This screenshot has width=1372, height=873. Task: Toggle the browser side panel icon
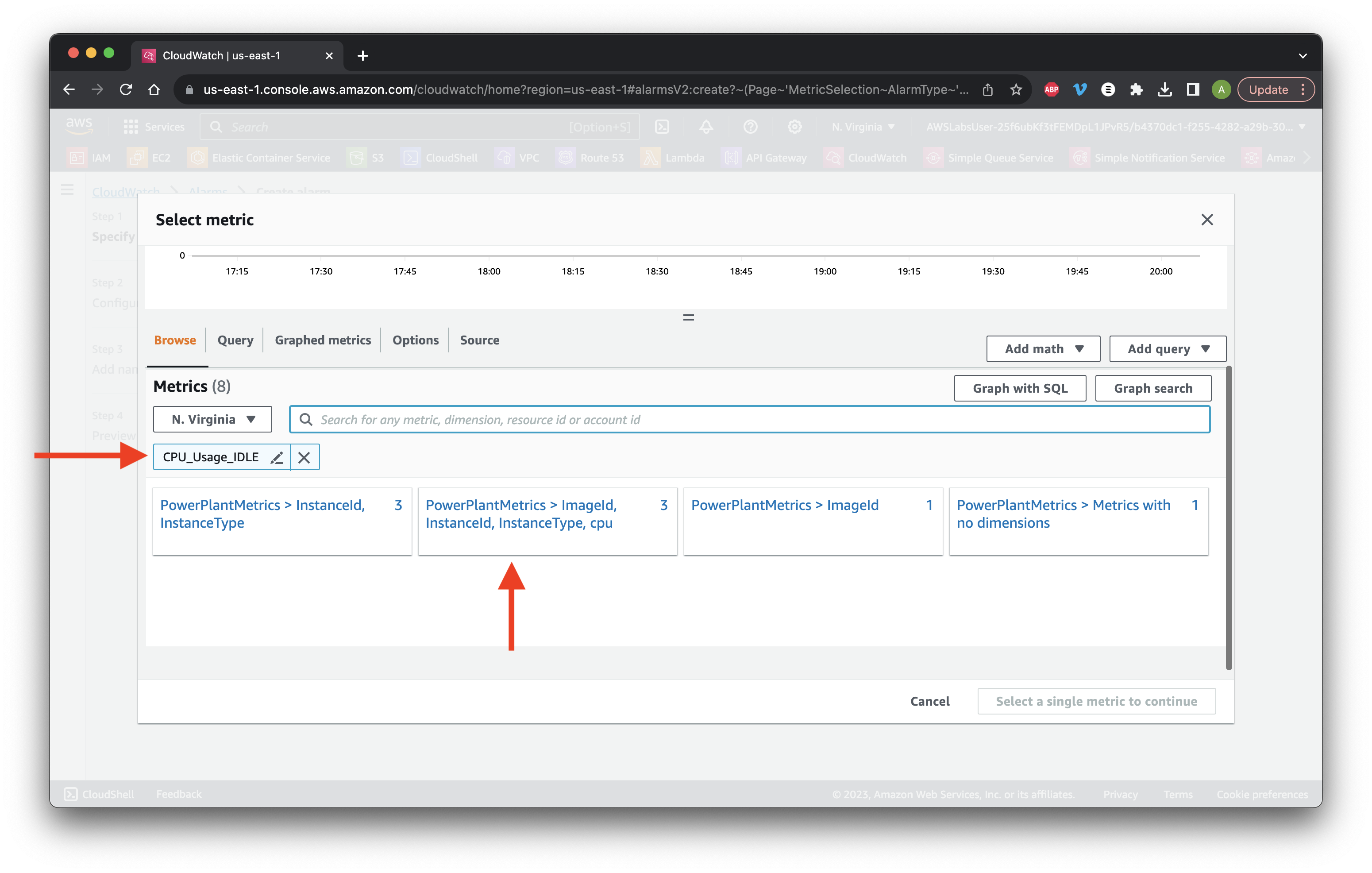1192,89
